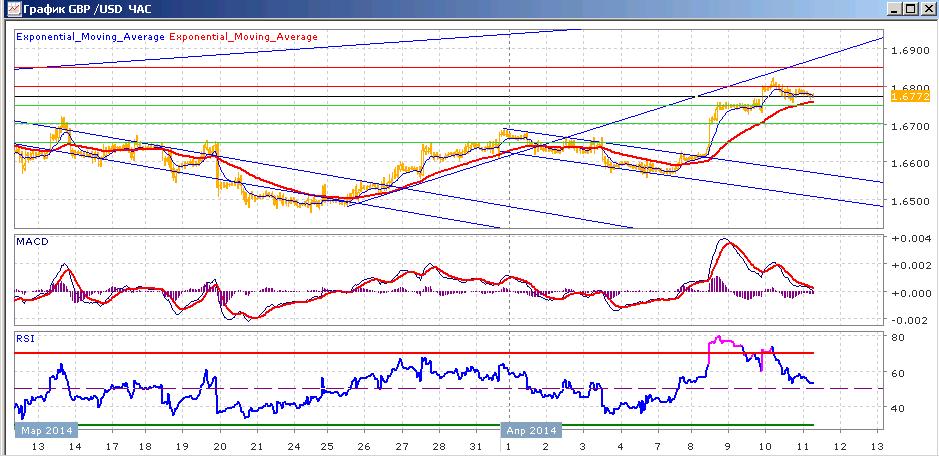Click the RSI axis value 80
This screenshot has width=939, height=457.
pyautogui.click(x=898, y=337)
